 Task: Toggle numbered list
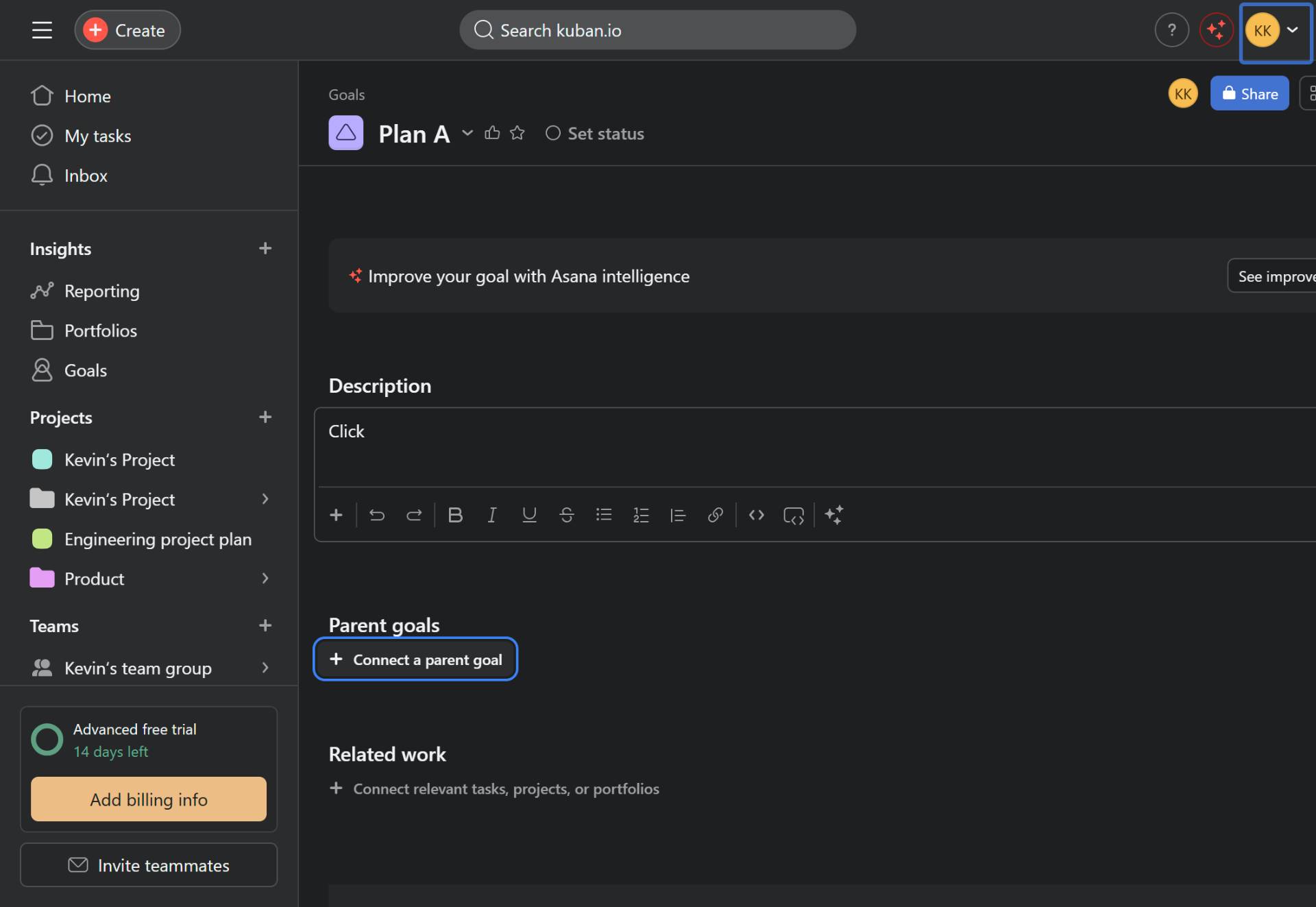click(x=641, y=515)
